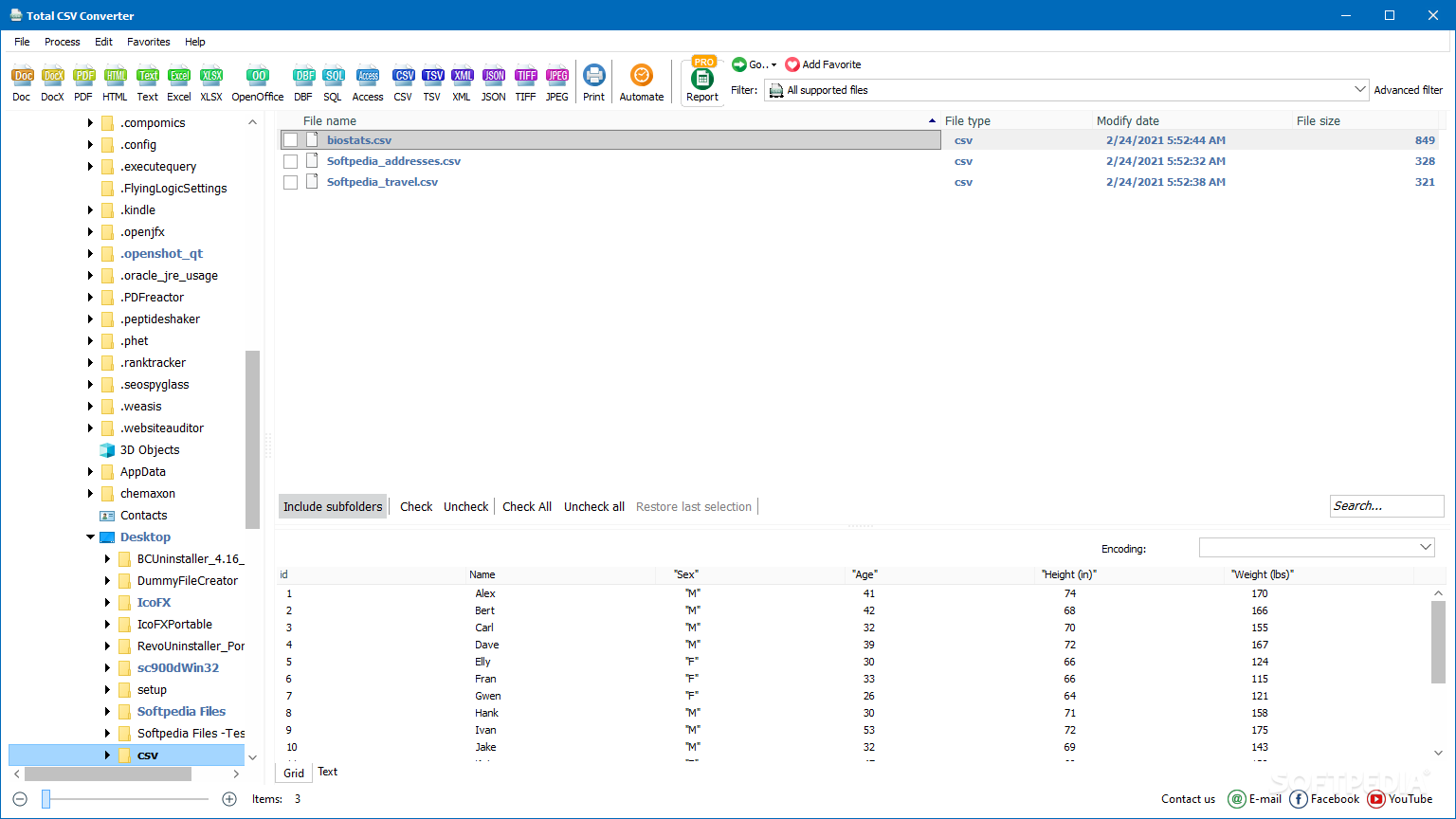Click Uncheck all button
Image resolution: width=1456 pixels, height=819 pixels.
pos(594,506)
